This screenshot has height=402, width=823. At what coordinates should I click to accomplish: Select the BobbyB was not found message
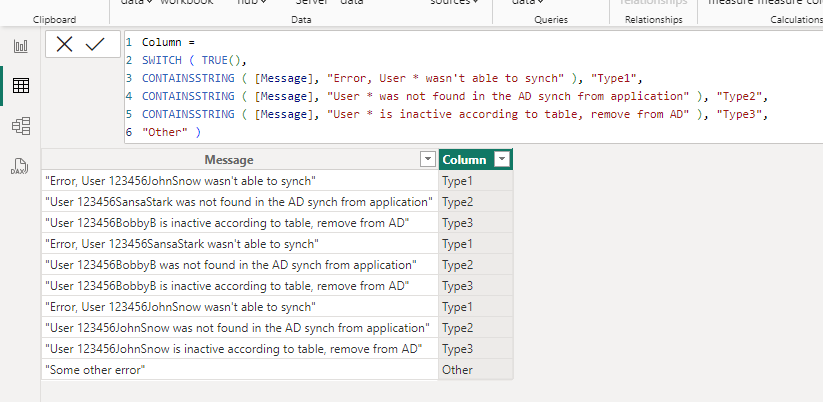coord(240,265)
